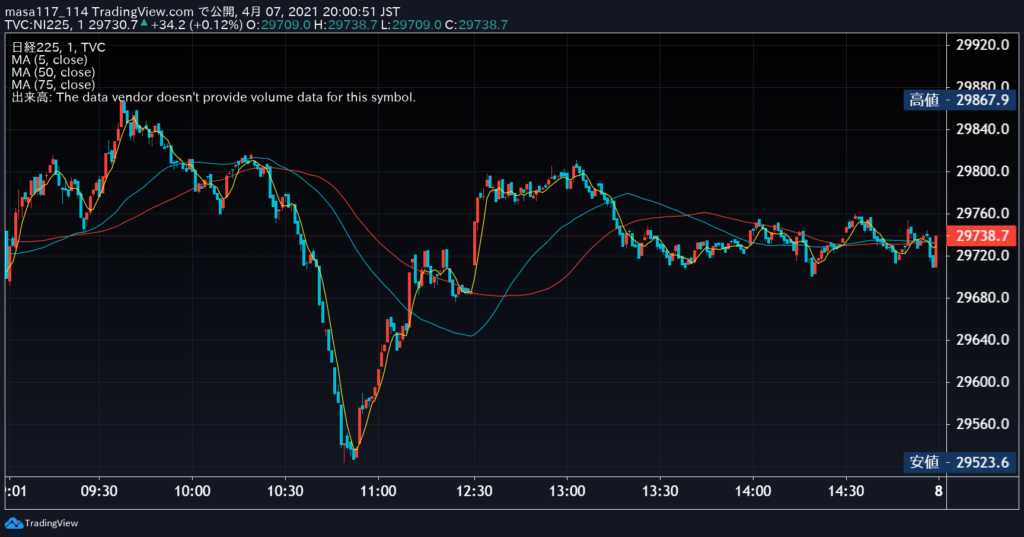The image size is (1024, 537).
Task: Click the 29680.0 price axis value
Action: point(982,298)
